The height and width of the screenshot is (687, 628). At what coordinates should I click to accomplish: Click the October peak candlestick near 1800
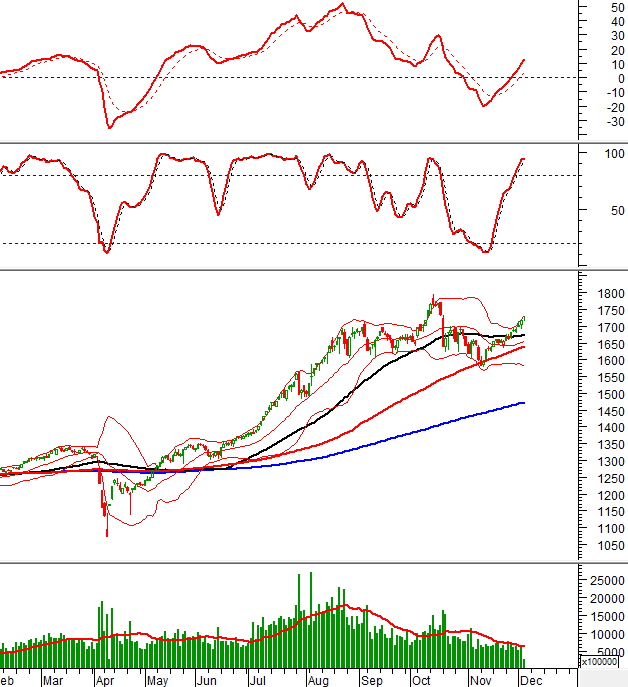433,300
